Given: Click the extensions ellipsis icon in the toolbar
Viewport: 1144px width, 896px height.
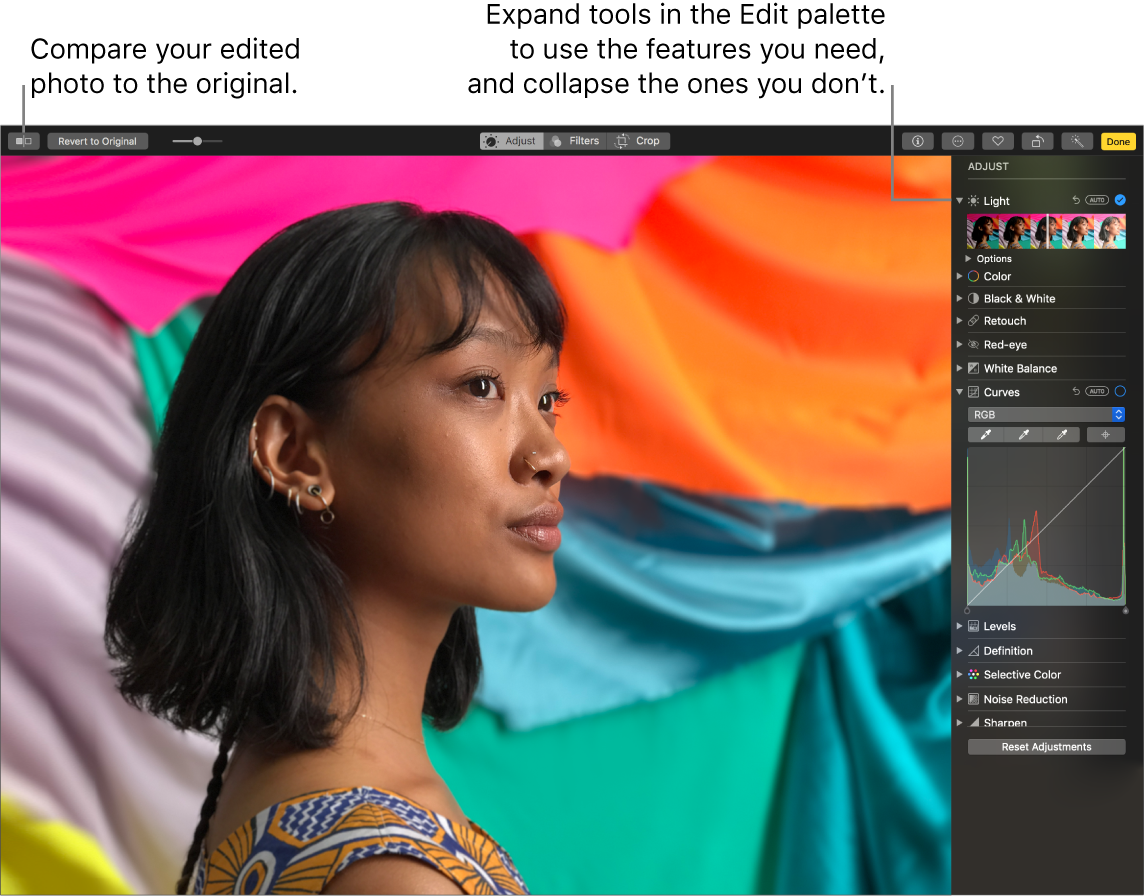Looking at the screenshot, I should (x=957, y=141).
